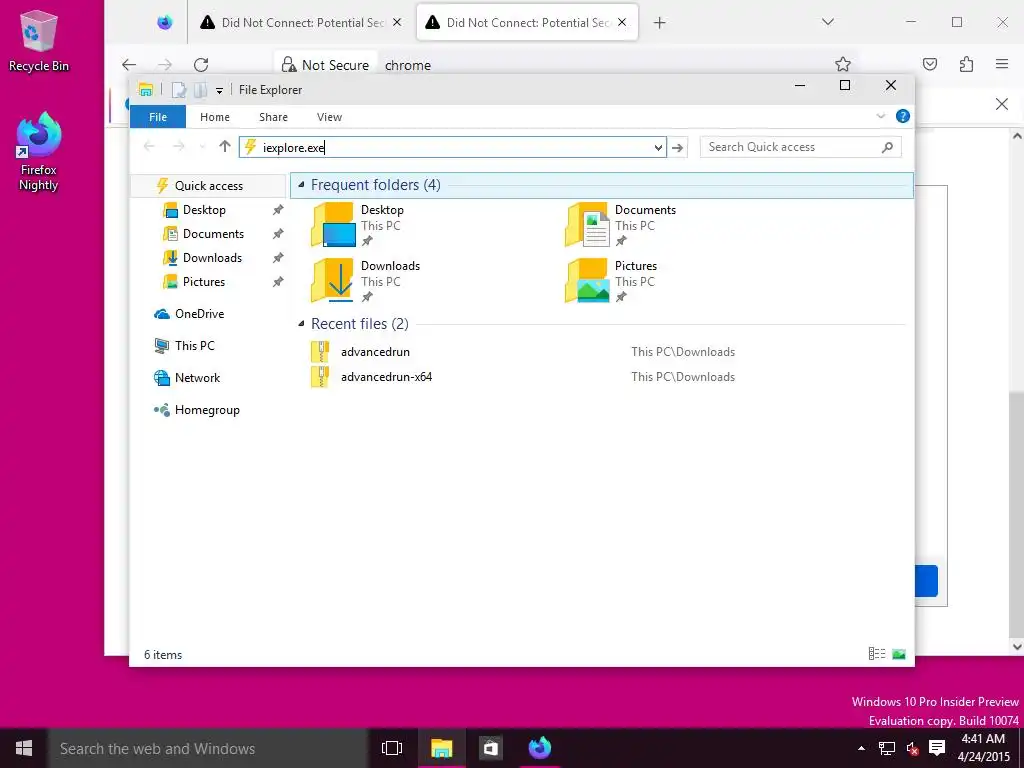Select Homegroup in navigation pane
The image size is (1024, 768).
(207, 410)
